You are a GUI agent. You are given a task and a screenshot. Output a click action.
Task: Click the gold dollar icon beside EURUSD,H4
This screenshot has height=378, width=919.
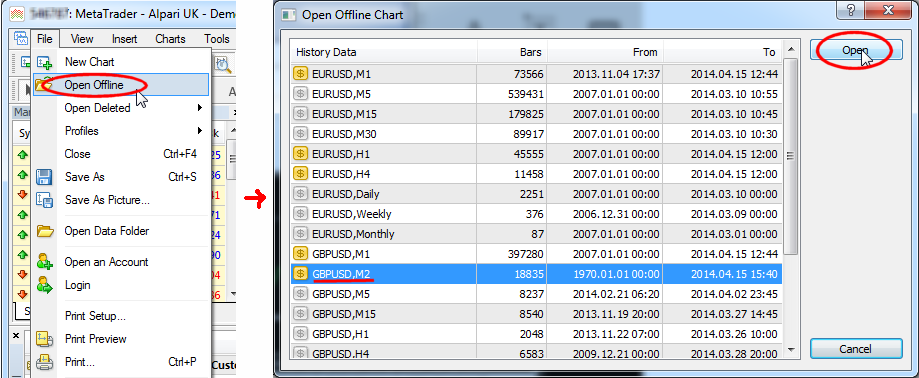click(x=301, y=174)
